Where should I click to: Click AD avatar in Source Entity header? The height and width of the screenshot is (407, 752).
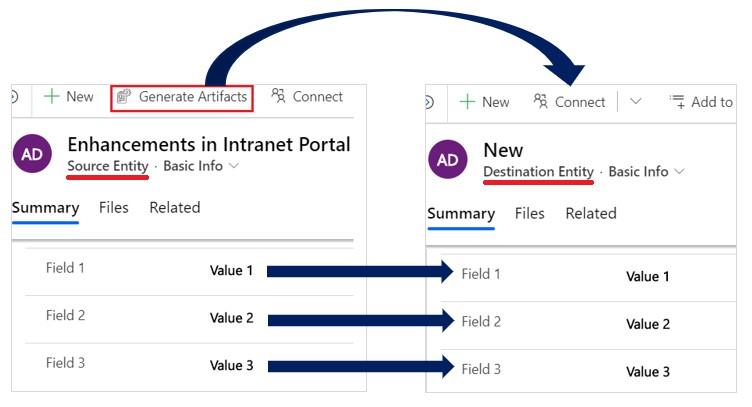click(x=32, y=154)
